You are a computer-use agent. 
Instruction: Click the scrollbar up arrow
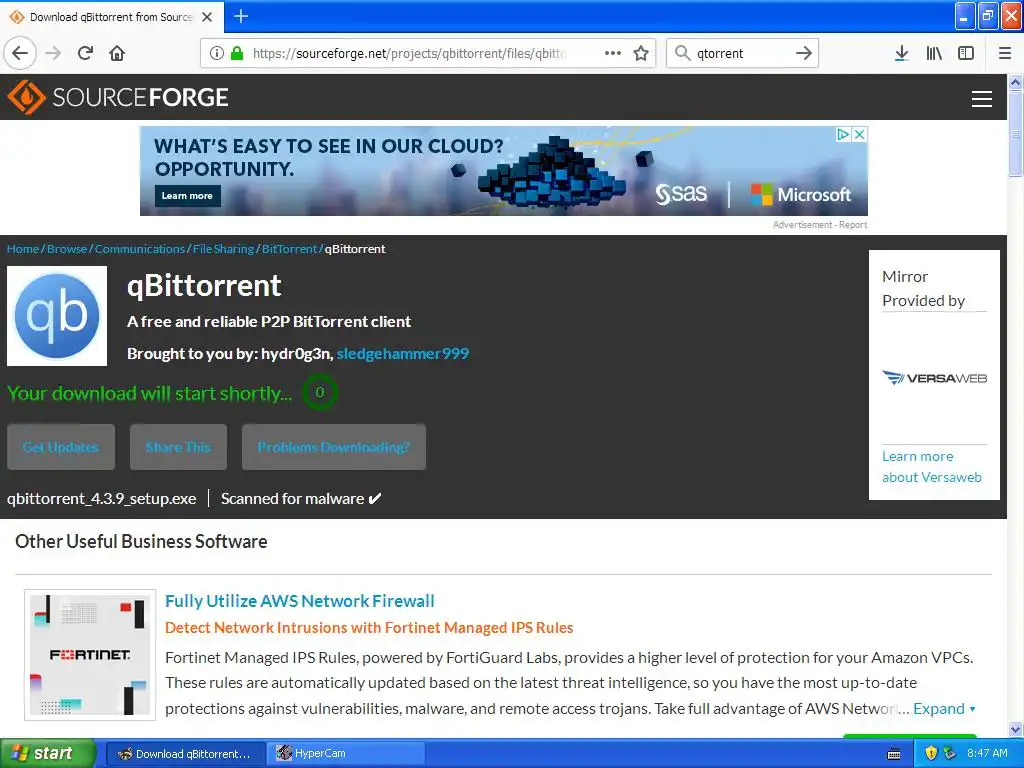(1015, 82)
